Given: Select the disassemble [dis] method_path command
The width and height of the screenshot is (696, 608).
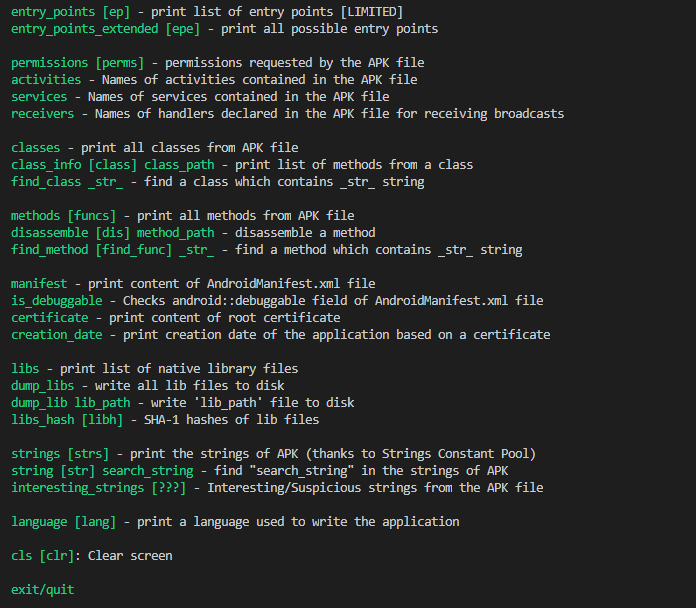Looking at the screenshot, I should (113, 233).
